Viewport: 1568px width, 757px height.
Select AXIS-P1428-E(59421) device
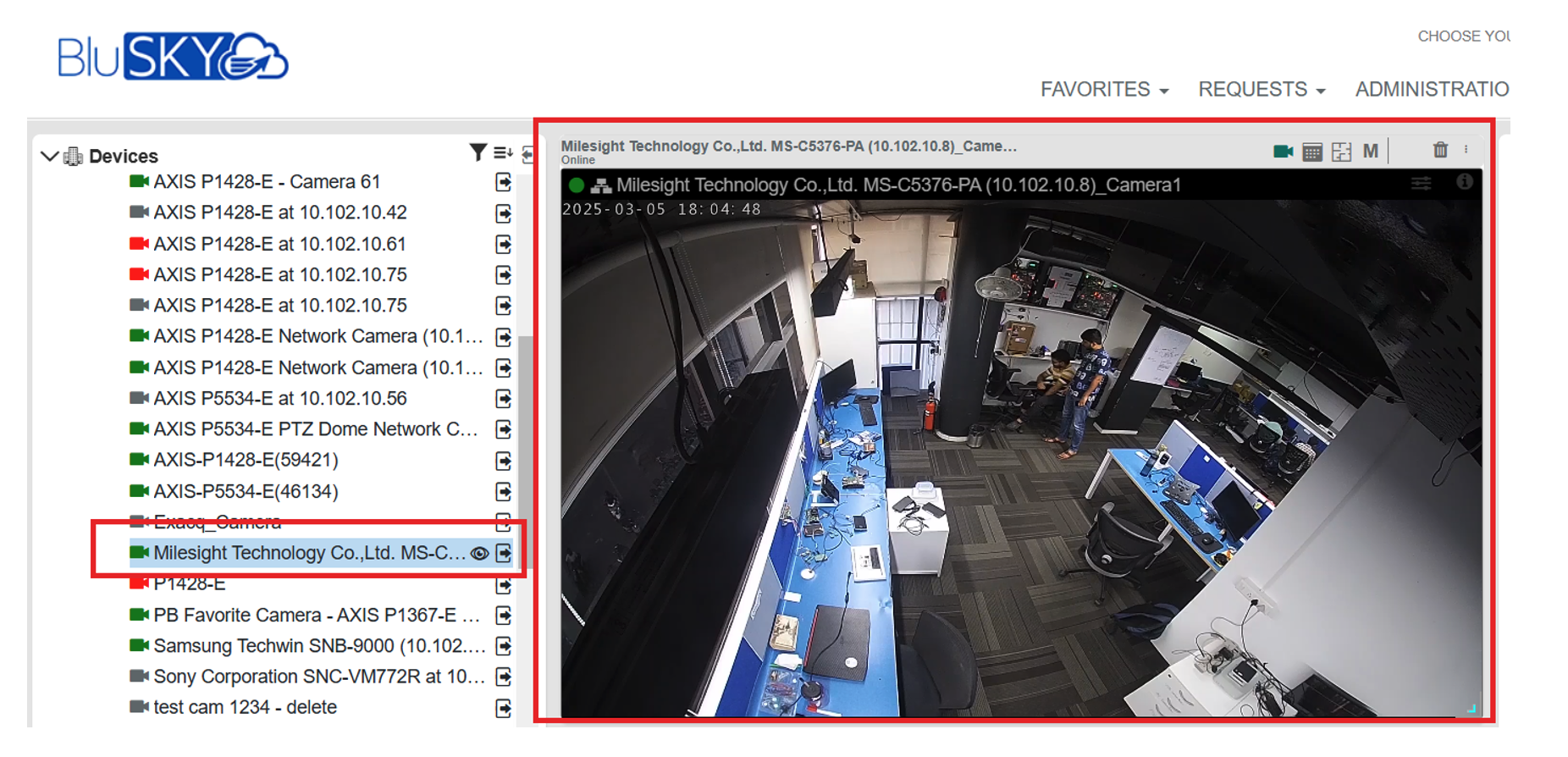coord(246,460)
